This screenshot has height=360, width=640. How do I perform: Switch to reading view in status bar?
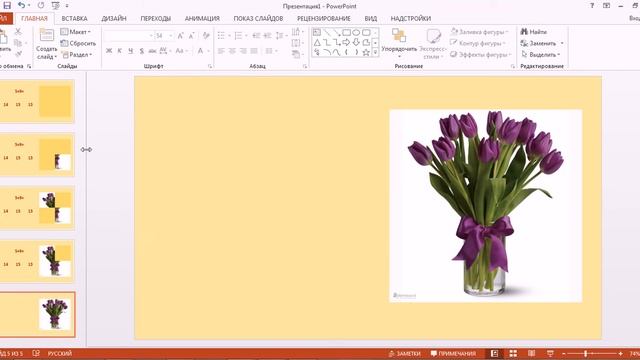click(531, 353)
